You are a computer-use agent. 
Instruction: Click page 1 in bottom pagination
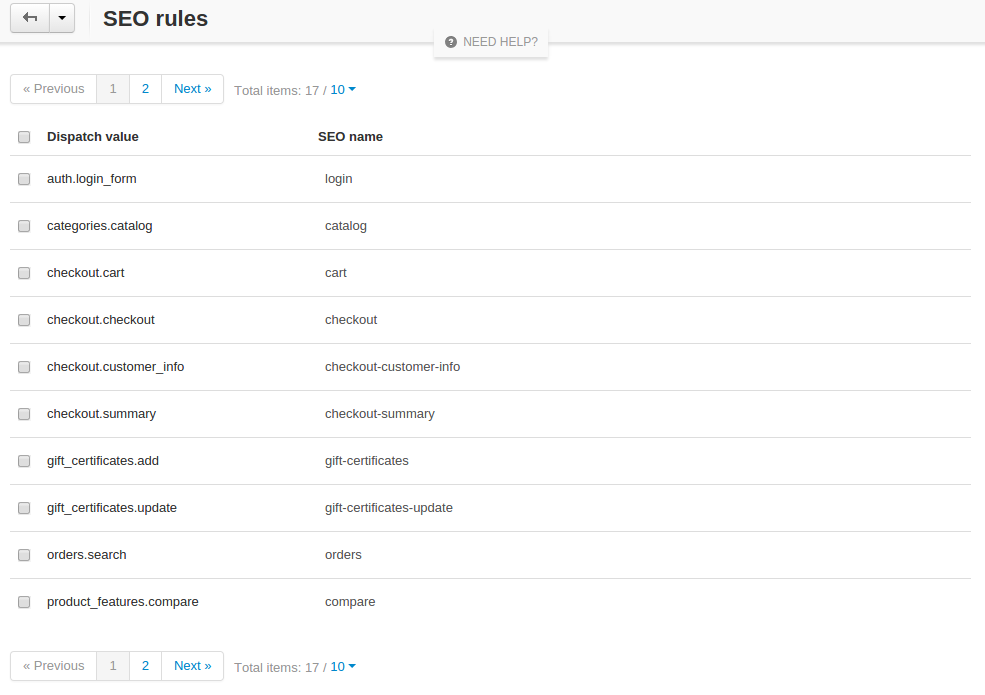(113, 666)
